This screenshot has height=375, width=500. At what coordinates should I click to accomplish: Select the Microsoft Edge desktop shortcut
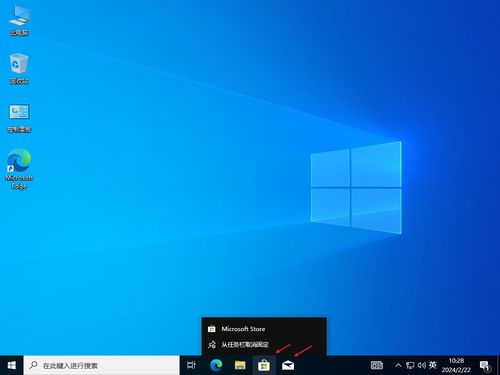[x=19, y=169]
